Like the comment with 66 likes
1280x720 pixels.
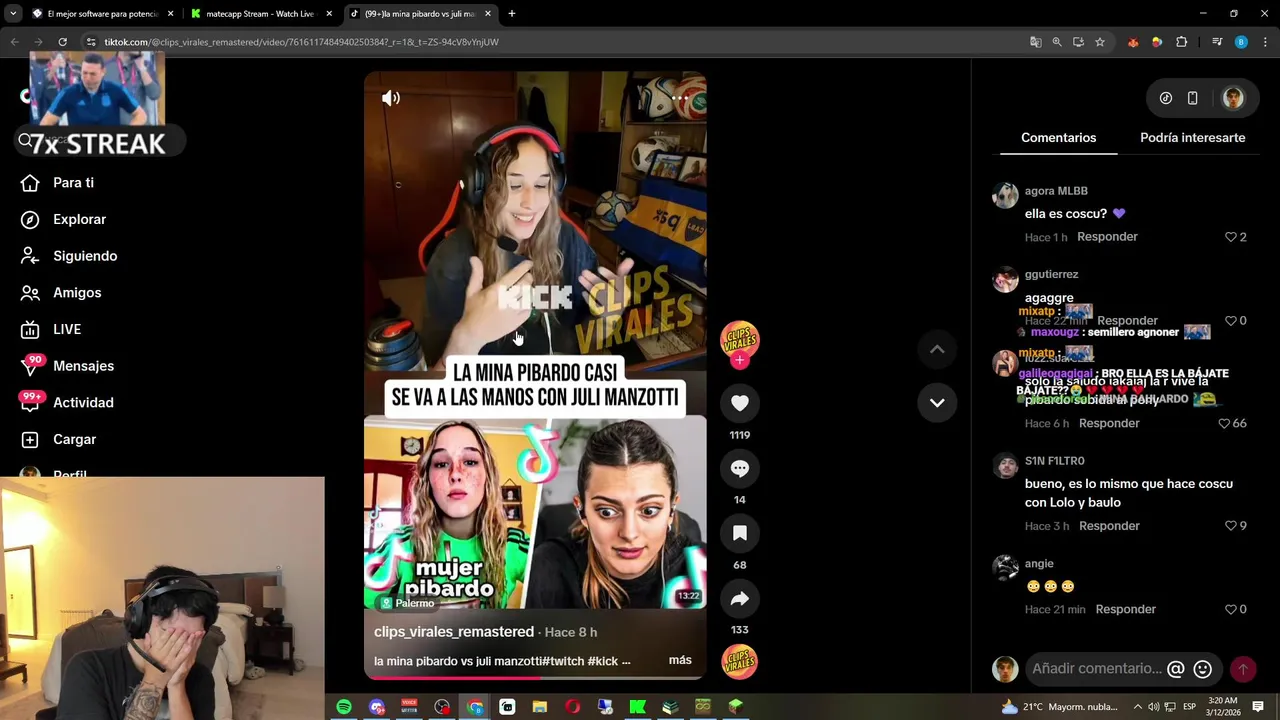pyautogui.click(x=1224, y=423)
